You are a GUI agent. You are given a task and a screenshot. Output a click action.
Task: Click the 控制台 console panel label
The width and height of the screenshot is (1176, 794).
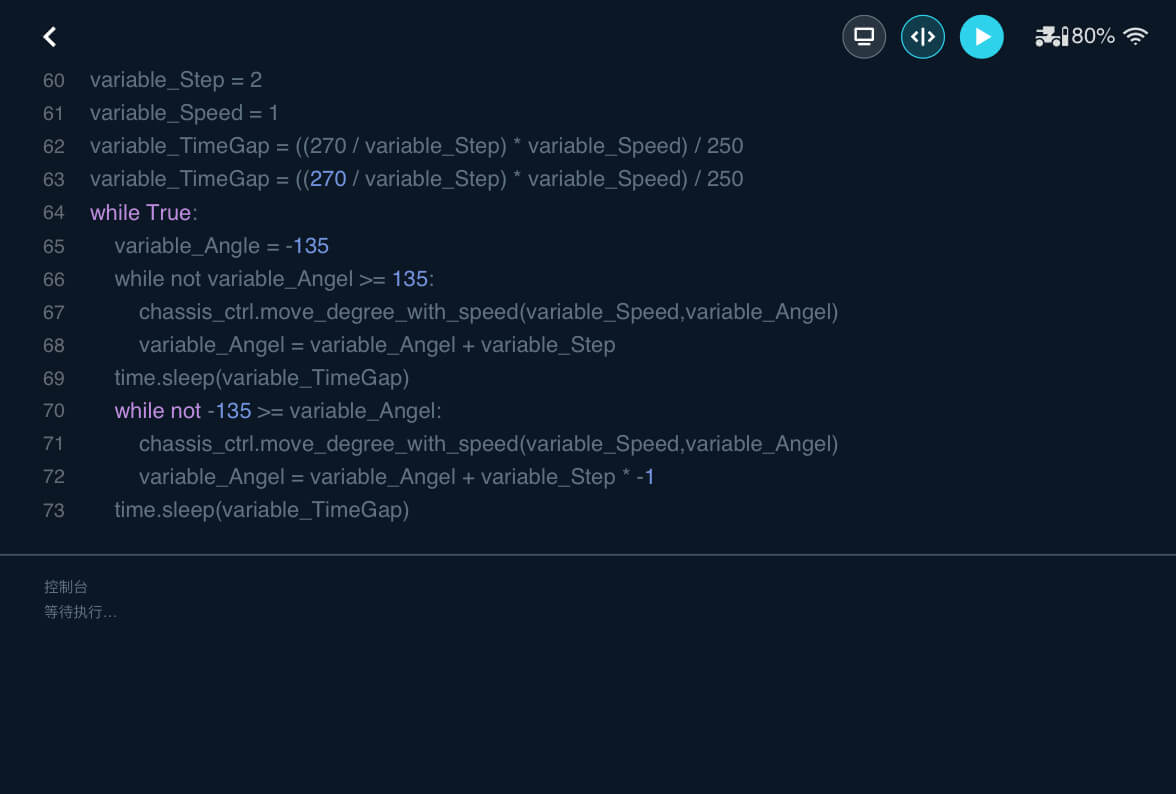(x=66, y=587)
